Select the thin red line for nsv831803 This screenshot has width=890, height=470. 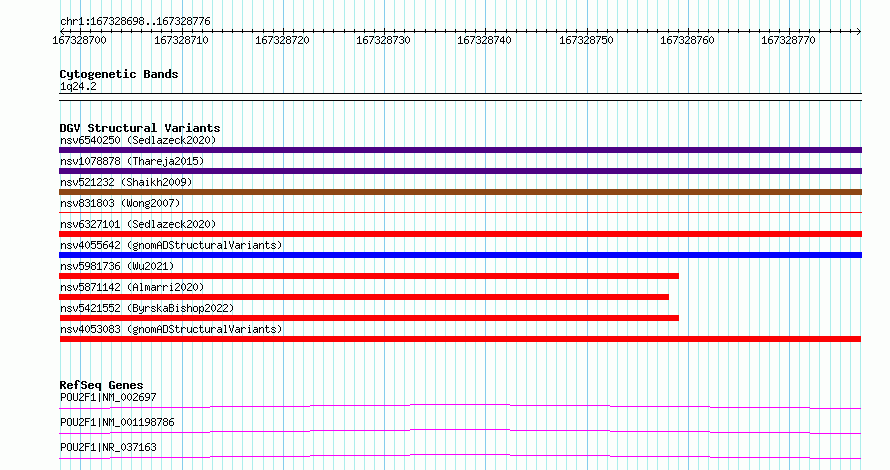pyautogui.click(x=460, y=213)
